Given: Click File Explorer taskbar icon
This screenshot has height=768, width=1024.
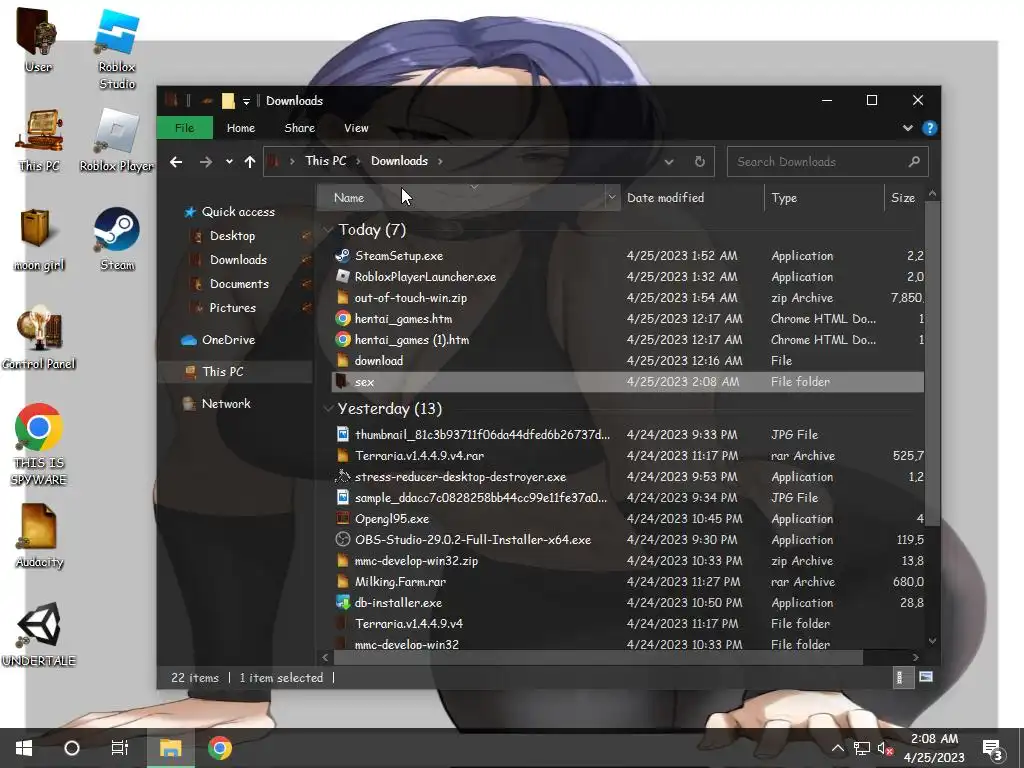Looking at the screenshot, I should tap(170, 748).
